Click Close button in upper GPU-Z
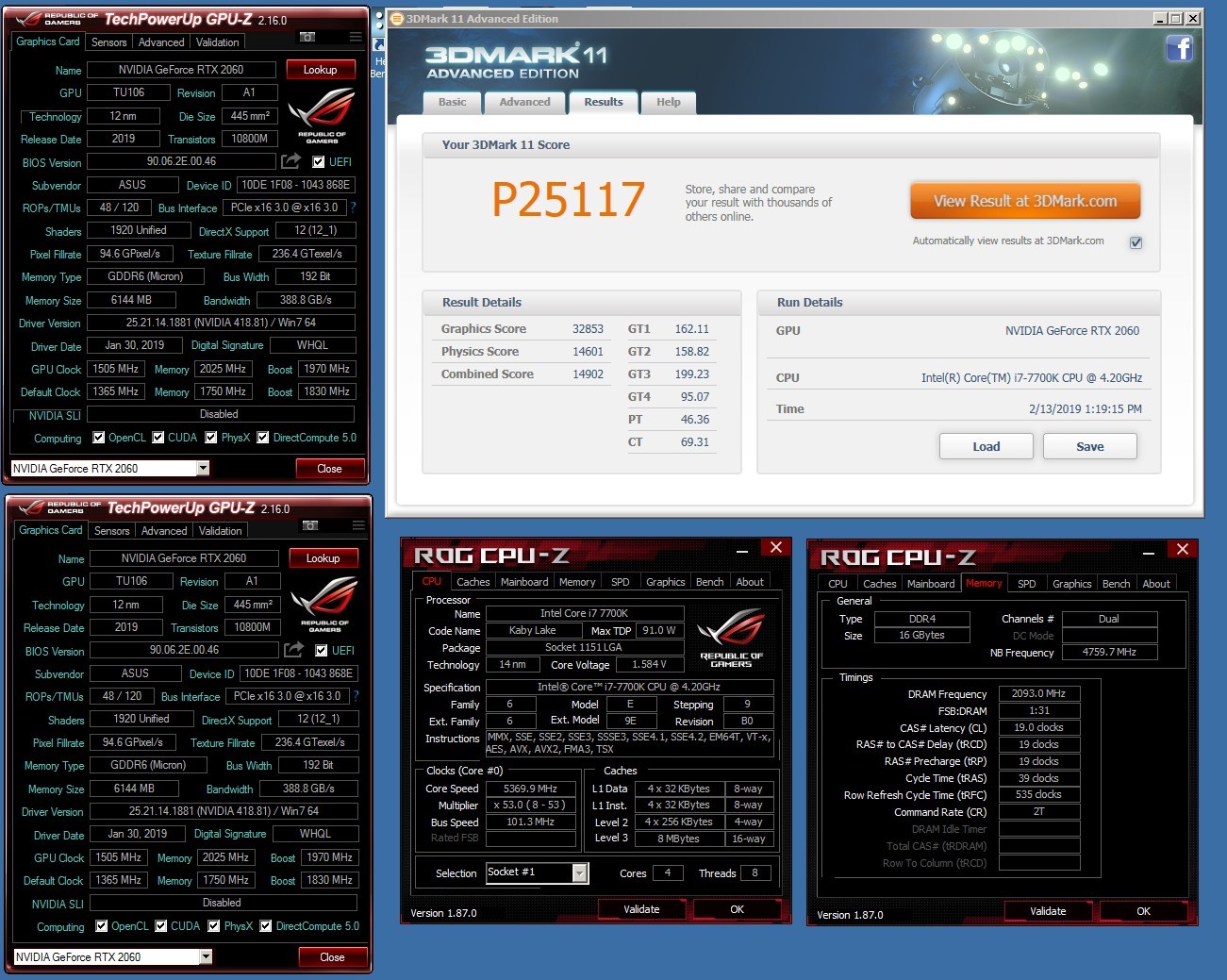The width and height of the screenshot is (1227, 980). click(329, 469)
